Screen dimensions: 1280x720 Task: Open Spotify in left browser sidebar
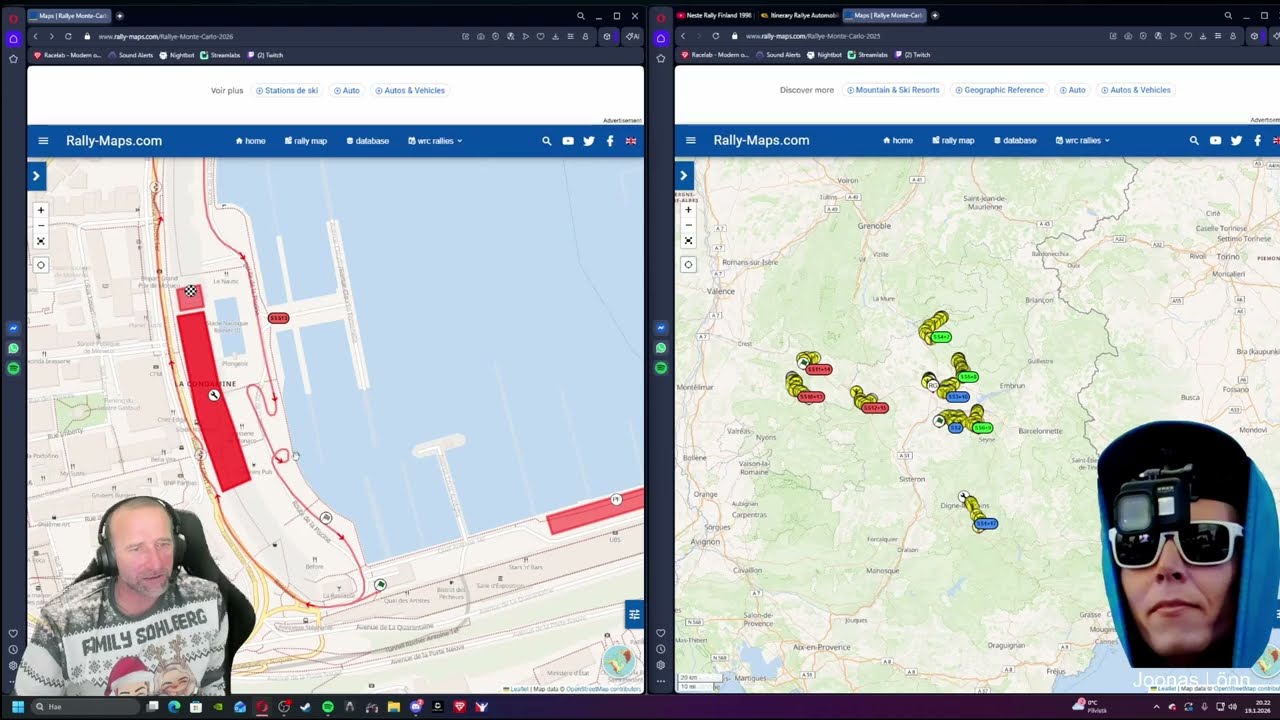[x=13, y=368]
